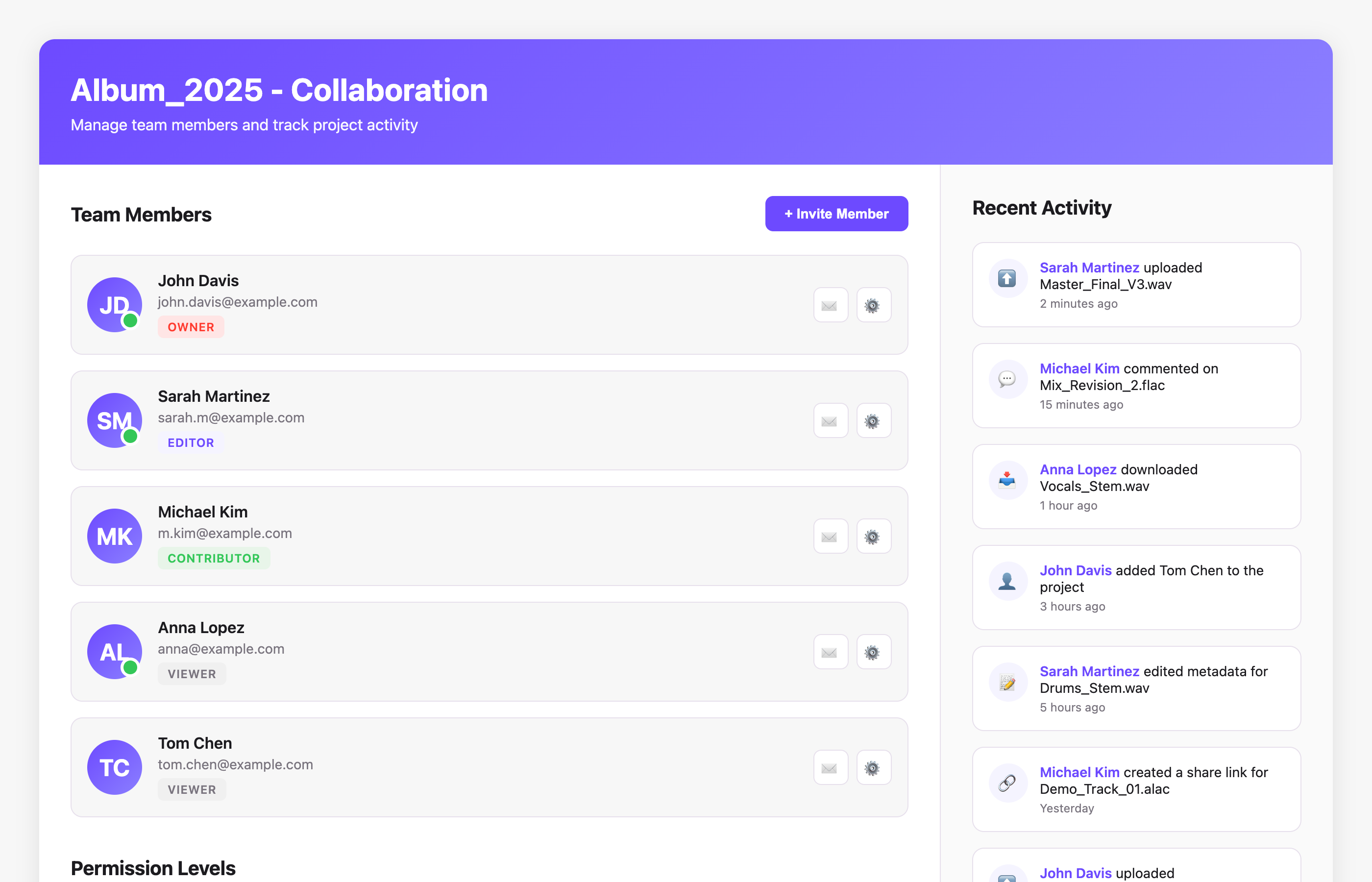The image size is (1372, 882).
Task: Click the share link icon for Demo_Track_01.alac
Action: pos(1007,783)
